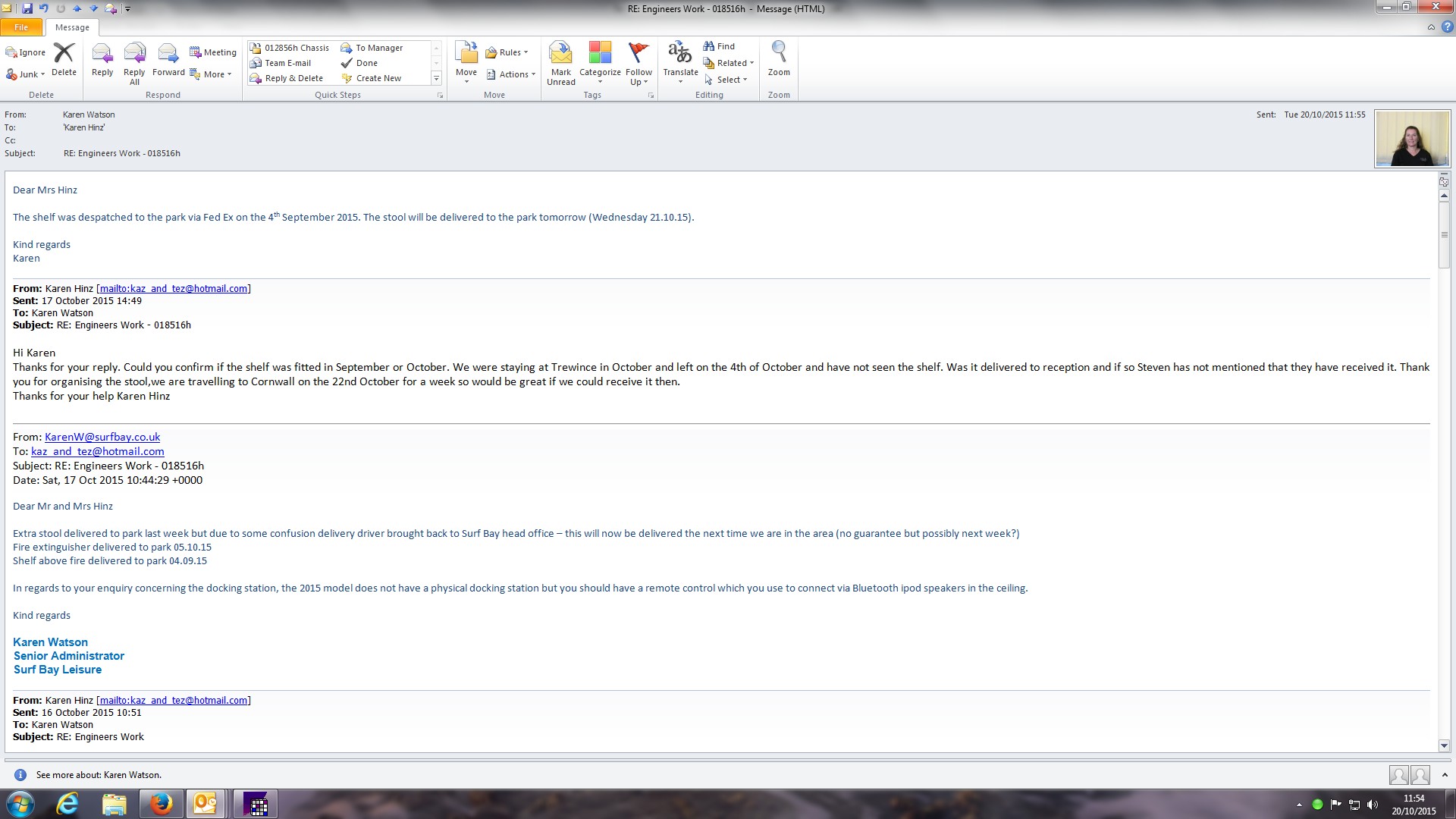
Task: Open the Actions dropdown in Move group
Action: [x=512, y=74]
